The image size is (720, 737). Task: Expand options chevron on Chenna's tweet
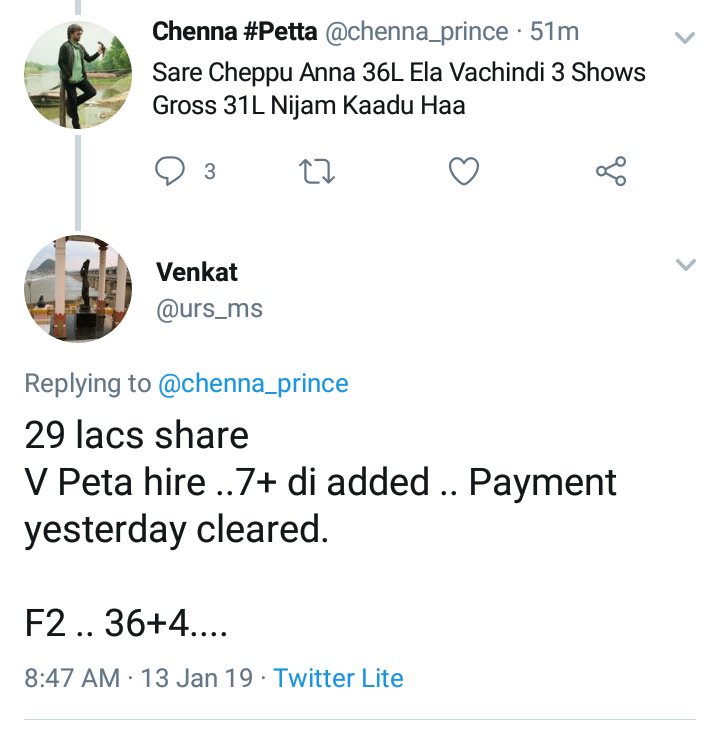coord(685,37)
